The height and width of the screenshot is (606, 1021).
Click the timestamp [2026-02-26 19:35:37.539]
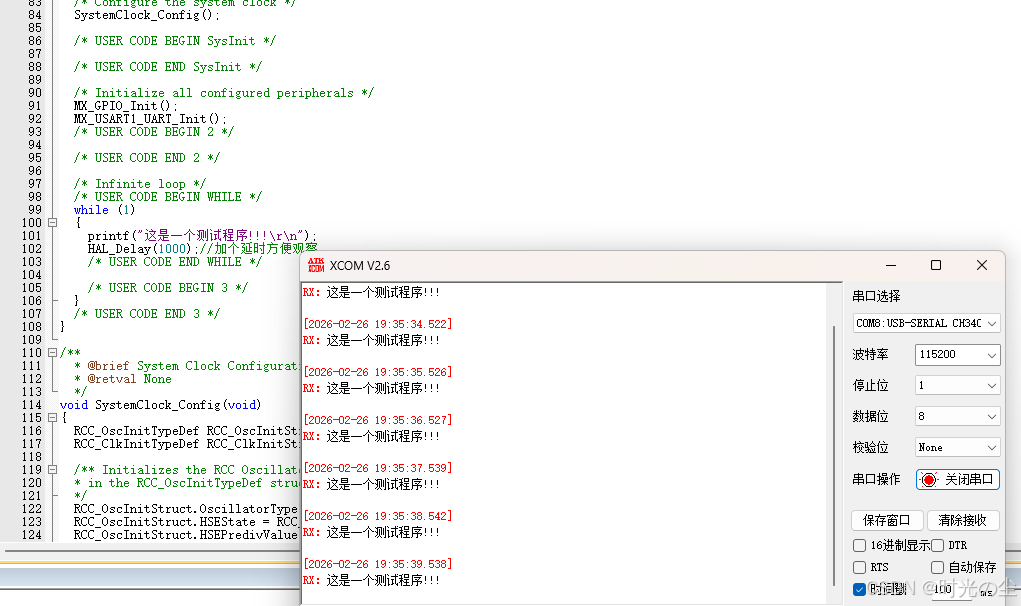pyautogui.click(x=378, y=468)
